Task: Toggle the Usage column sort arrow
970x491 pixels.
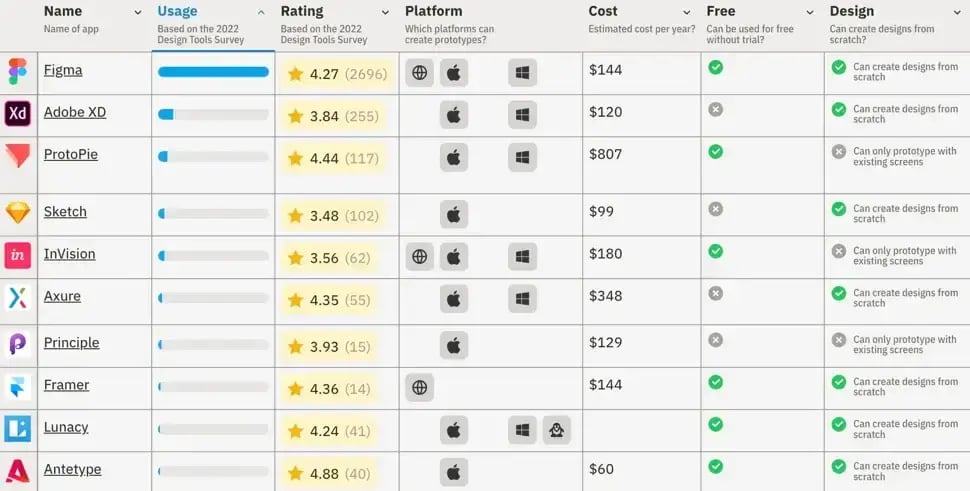Action: (261, 12)
